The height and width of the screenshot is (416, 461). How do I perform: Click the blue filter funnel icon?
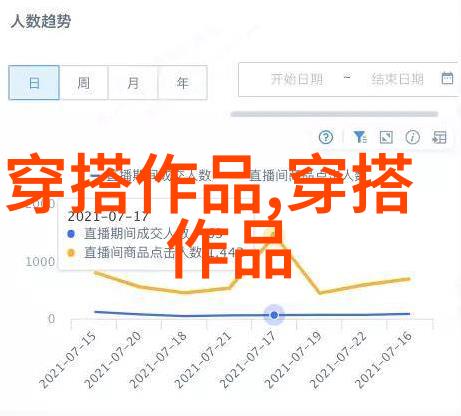tap(360, 137)
